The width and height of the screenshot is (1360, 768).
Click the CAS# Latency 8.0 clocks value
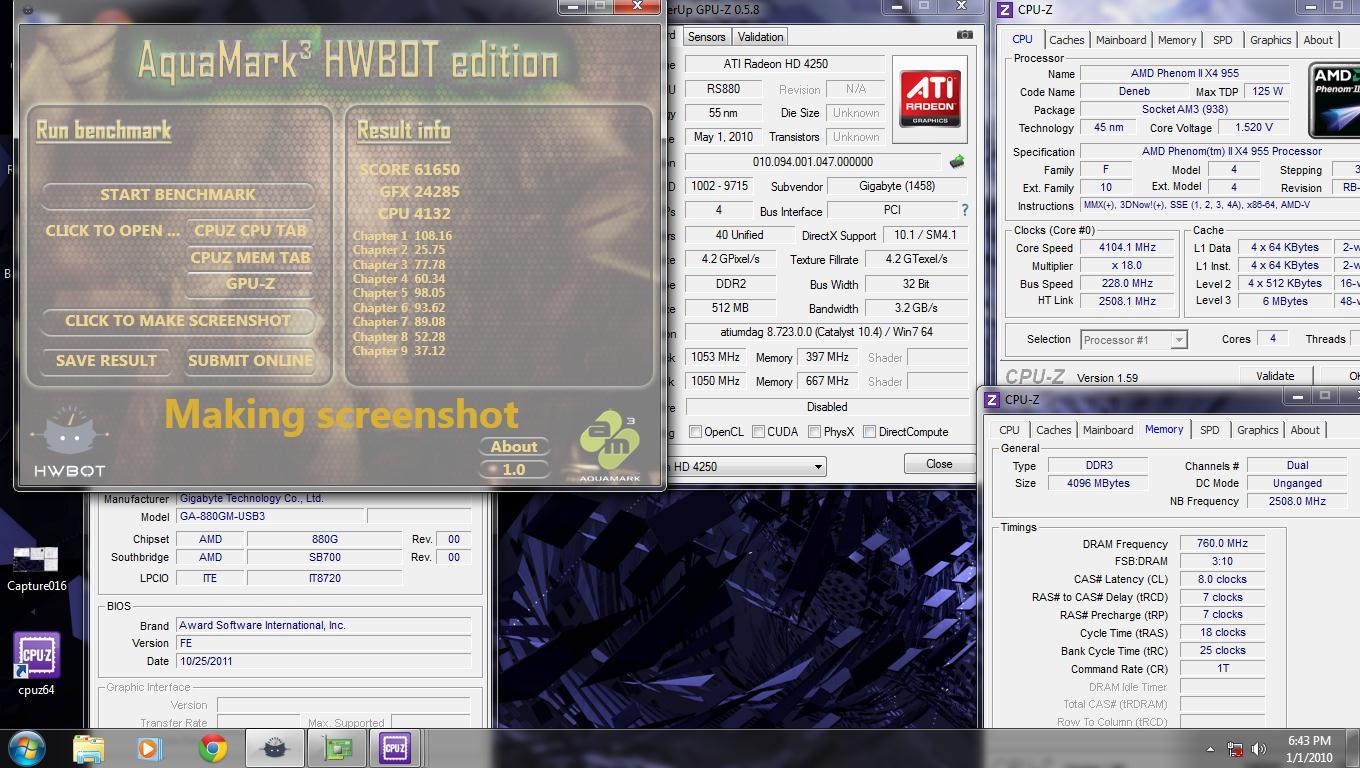pyautogui.click(x=1222, y=580)
